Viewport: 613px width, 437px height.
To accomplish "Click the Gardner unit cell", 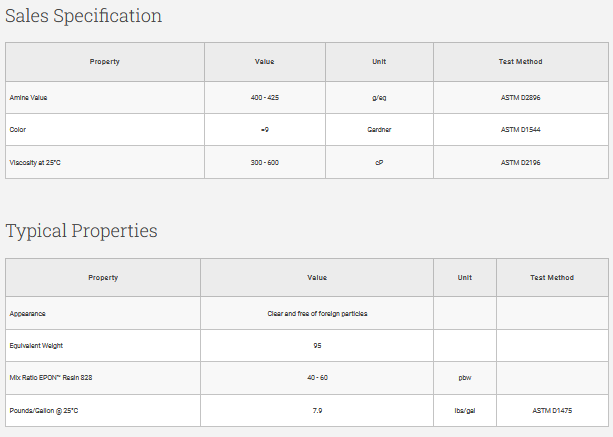I will [x=379, y=130].
